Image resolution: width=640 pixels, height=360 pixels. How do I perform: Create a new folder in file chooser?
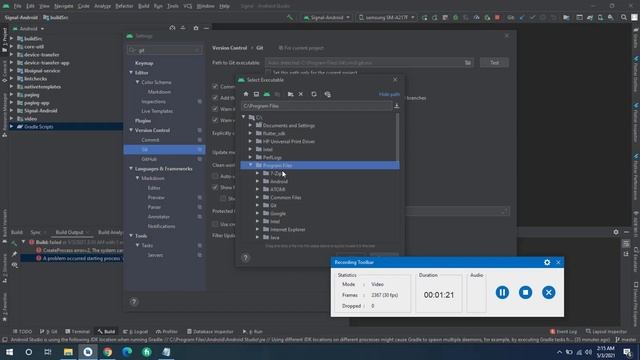(290, 94)
